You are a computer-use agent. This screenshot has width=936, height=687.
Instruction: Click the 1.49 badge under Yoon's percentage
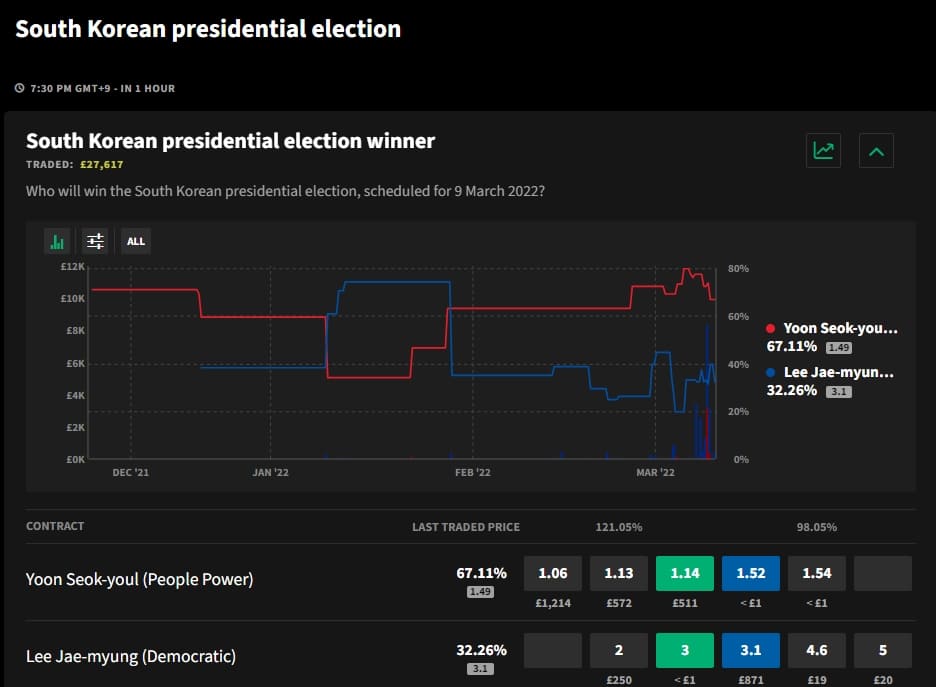[x=480, y=590]
